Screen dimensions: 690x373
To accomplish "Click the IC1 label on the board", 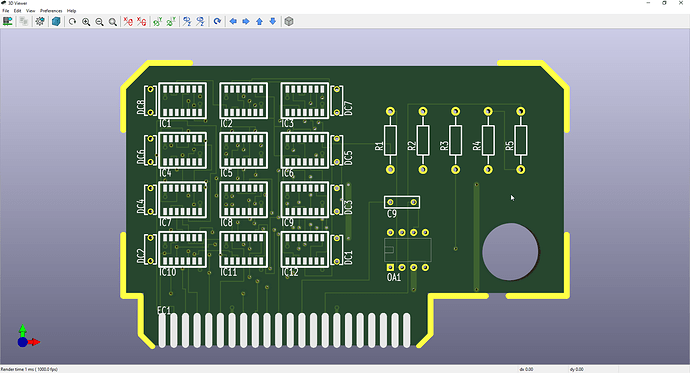I will [165, 124].
